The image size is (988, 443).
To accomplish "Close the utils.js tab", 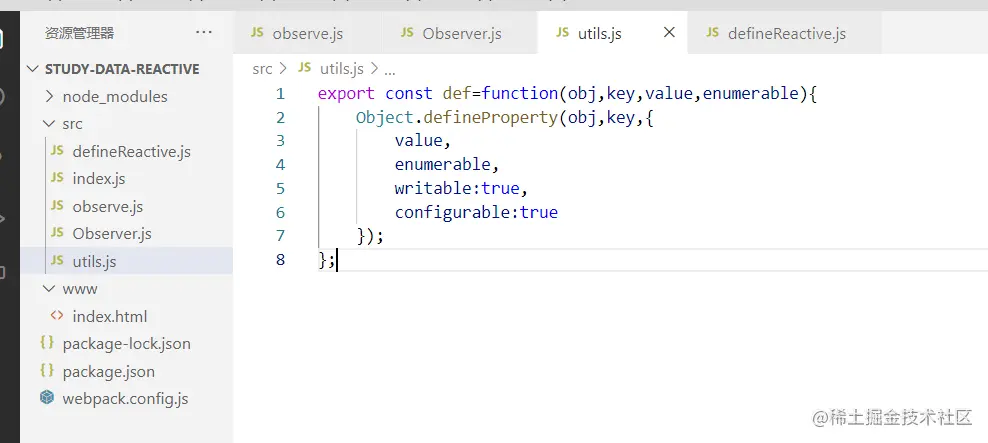I will click(x=669, y=32).
